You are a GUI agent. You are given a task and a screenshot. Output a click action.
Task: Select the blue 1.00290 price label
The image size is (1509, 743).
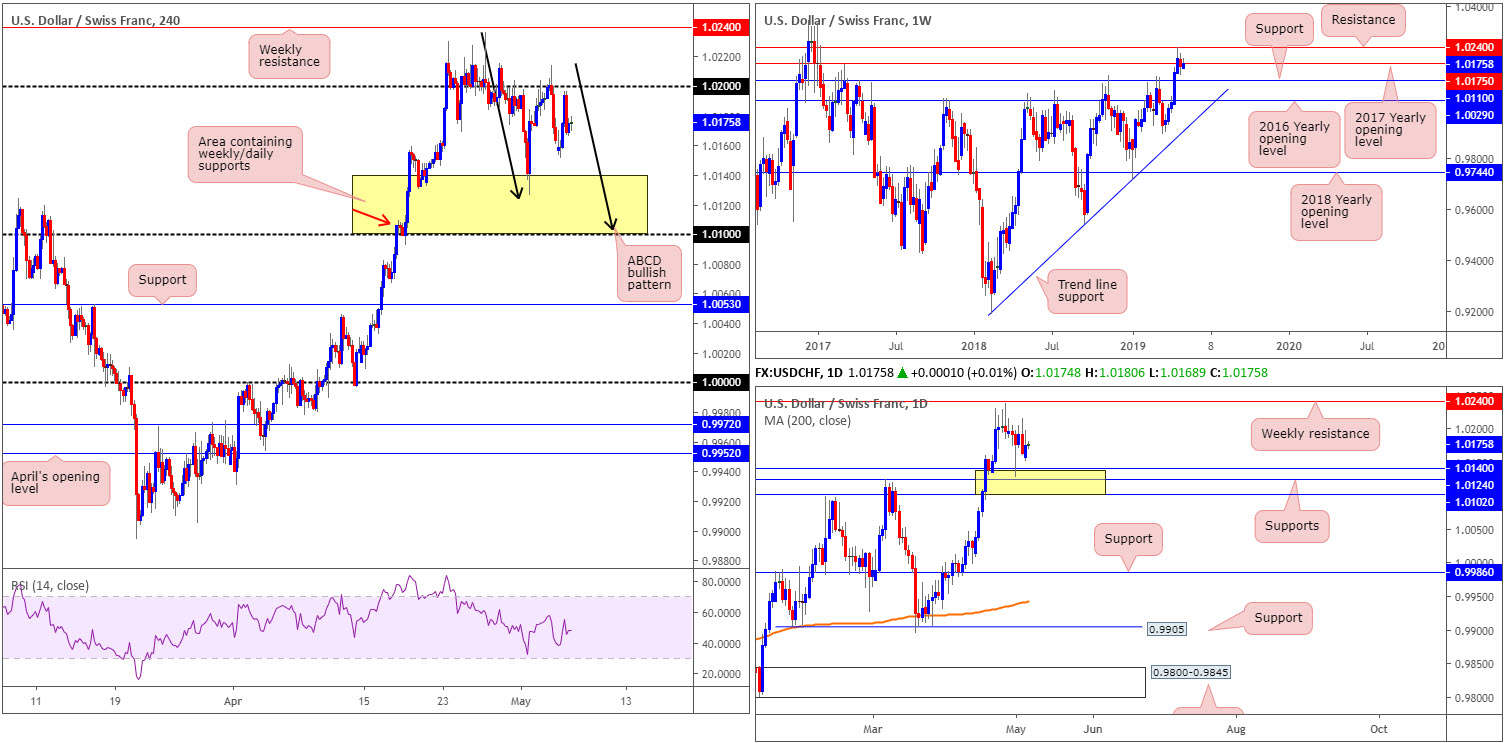(x=1475, y=117)
